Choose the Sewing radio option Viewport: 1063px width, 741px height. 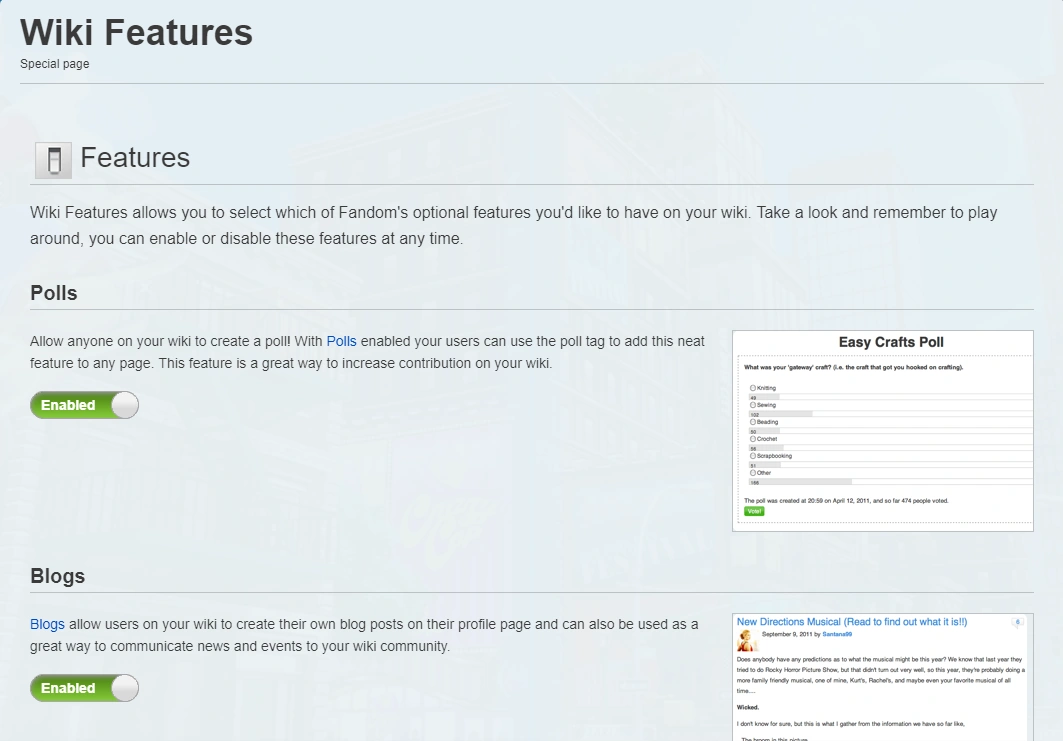tap(753, 405)
